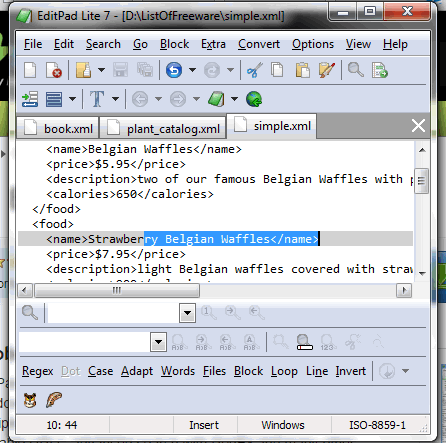Click the Cut scissors icon
The width and height of the screenshot is (446, 443).
255,70
